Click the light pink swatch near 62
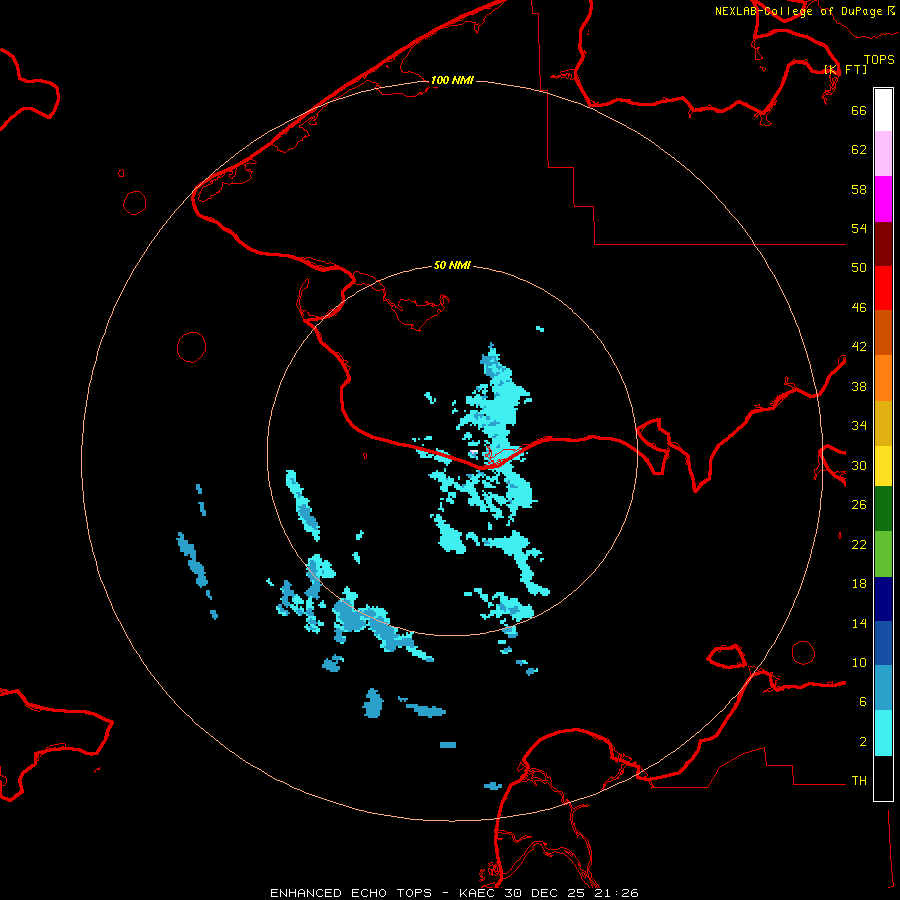Viewport: 900px width, 900px height. 883,153
